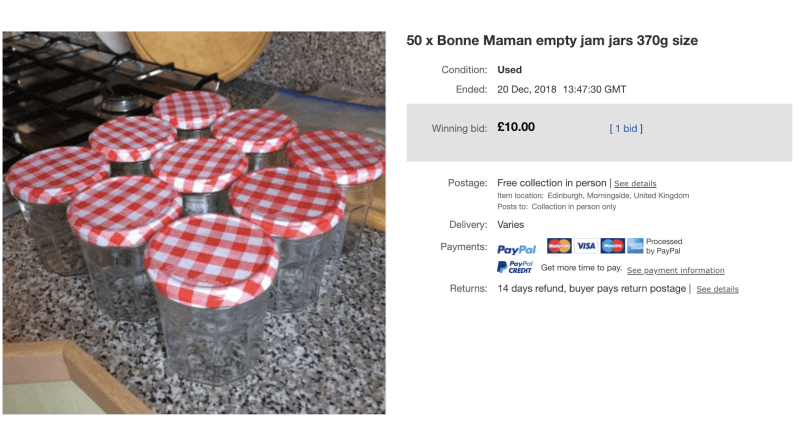This screenshot has width=800, height=427.
Task: Click the MasterCard payment icon
Action: pos(559,246)
